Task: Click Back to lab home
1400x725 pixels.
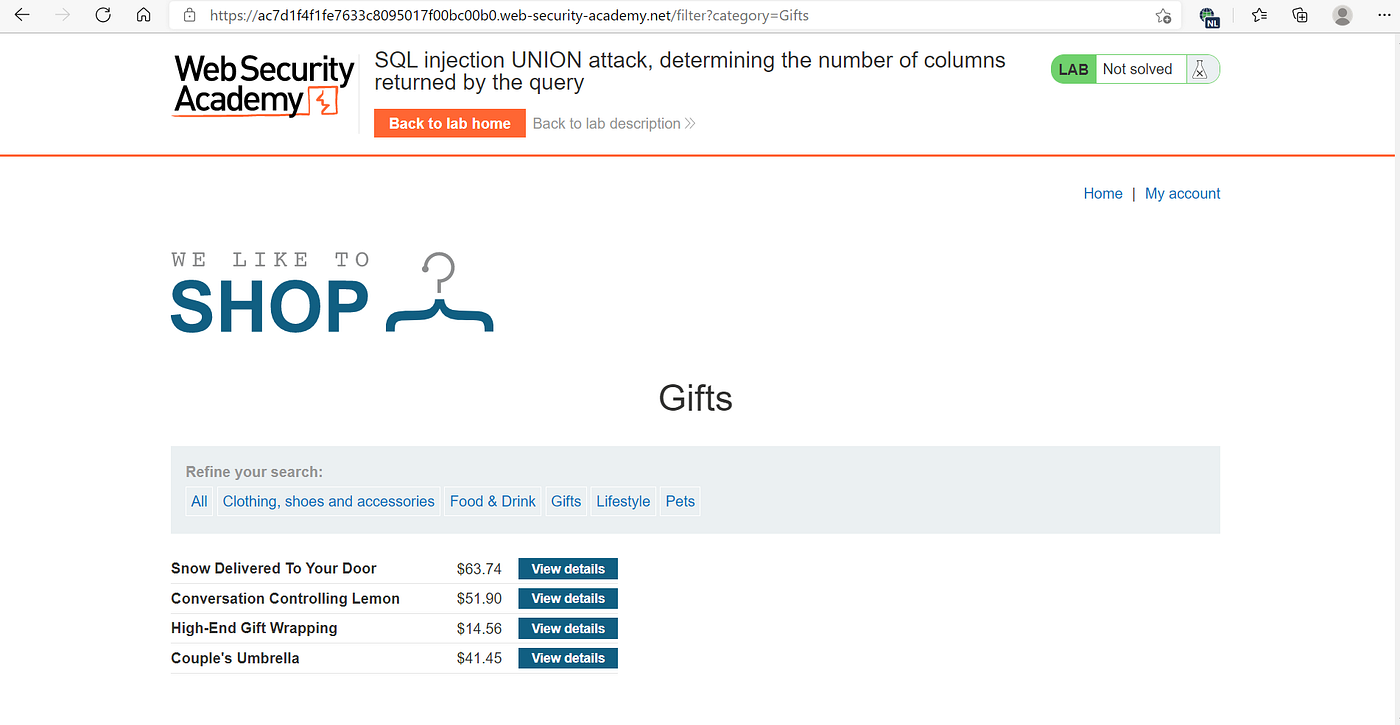Action: click(449, 122)
